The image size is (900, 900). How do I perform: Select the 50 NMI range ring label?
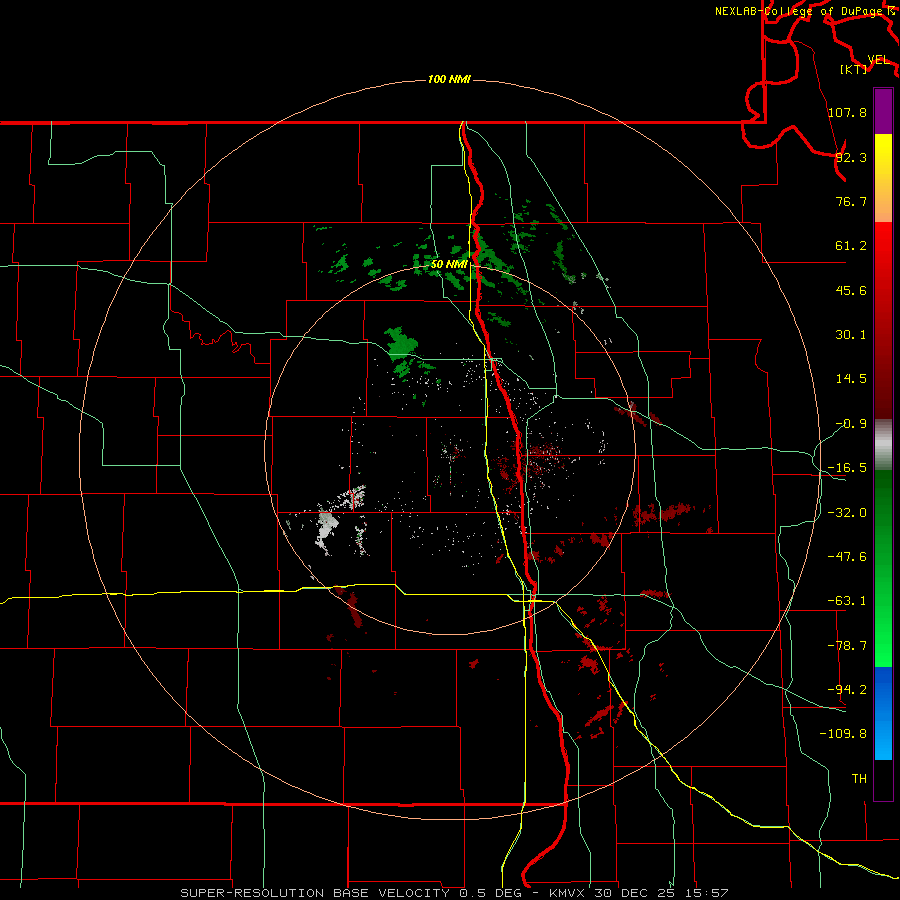coord(449,264)
